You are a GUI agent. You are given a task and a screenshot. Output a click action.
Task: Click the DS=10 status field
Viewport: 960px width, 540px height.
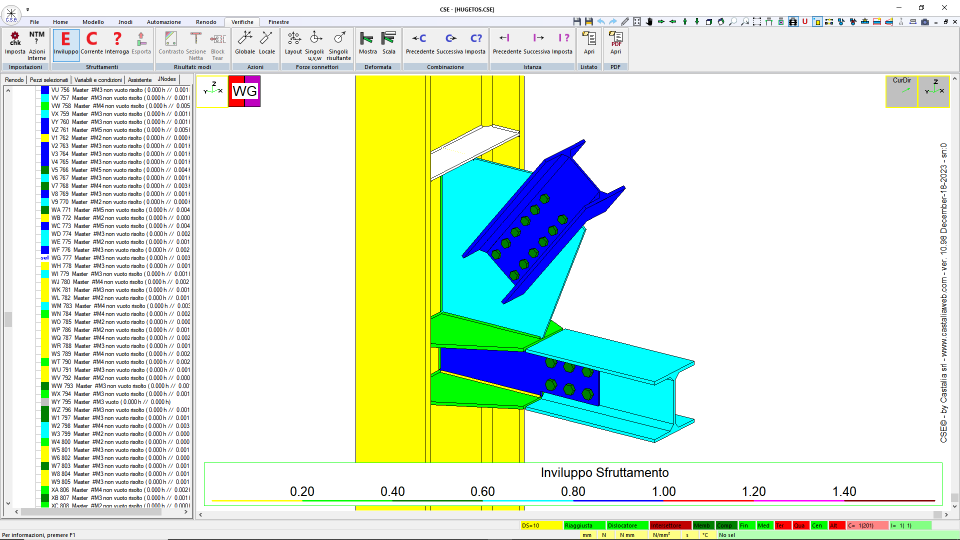[x=540, y=525]
